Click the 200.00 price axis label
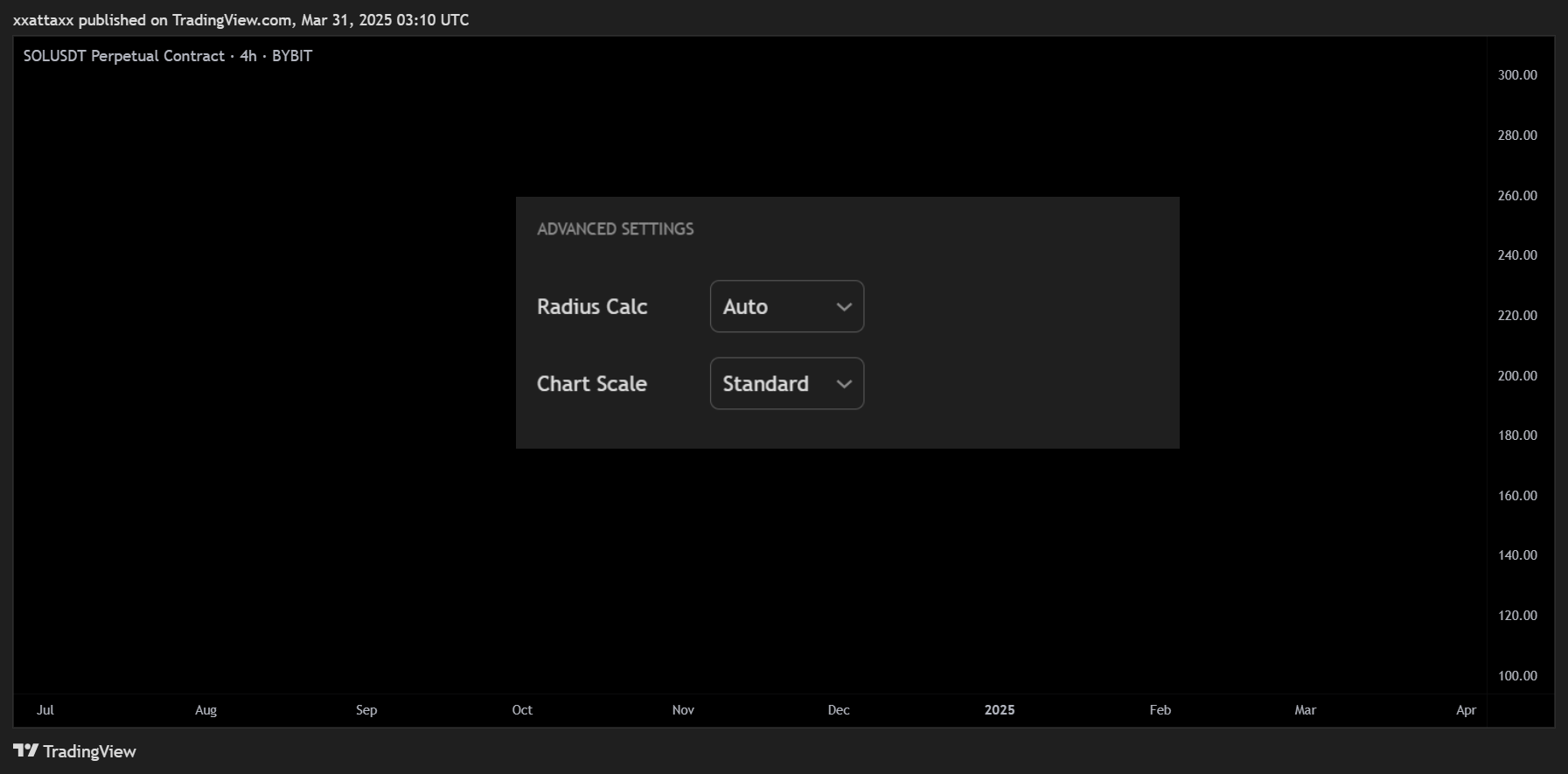Screen dimensions: 1568x774 pyautogui.click(x=1517, y=376)
